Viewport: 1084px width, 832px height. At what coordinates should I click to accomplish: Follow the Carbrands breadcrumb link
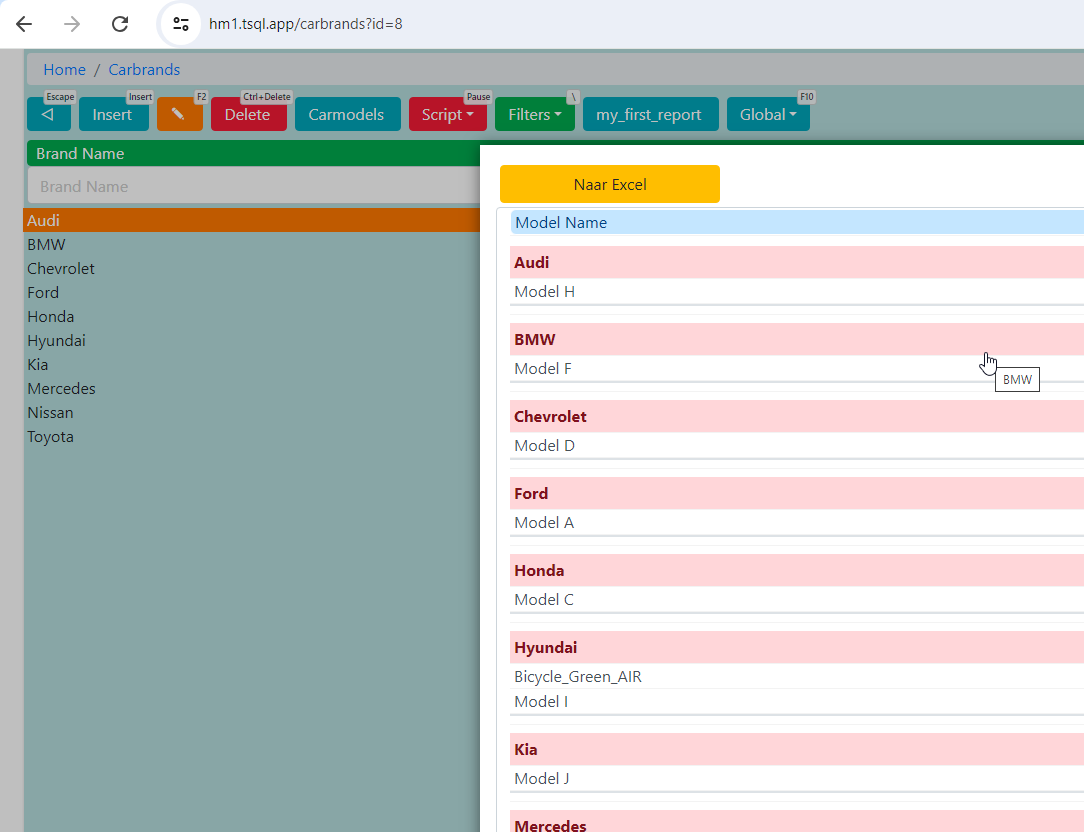click(x=144, y=70)
